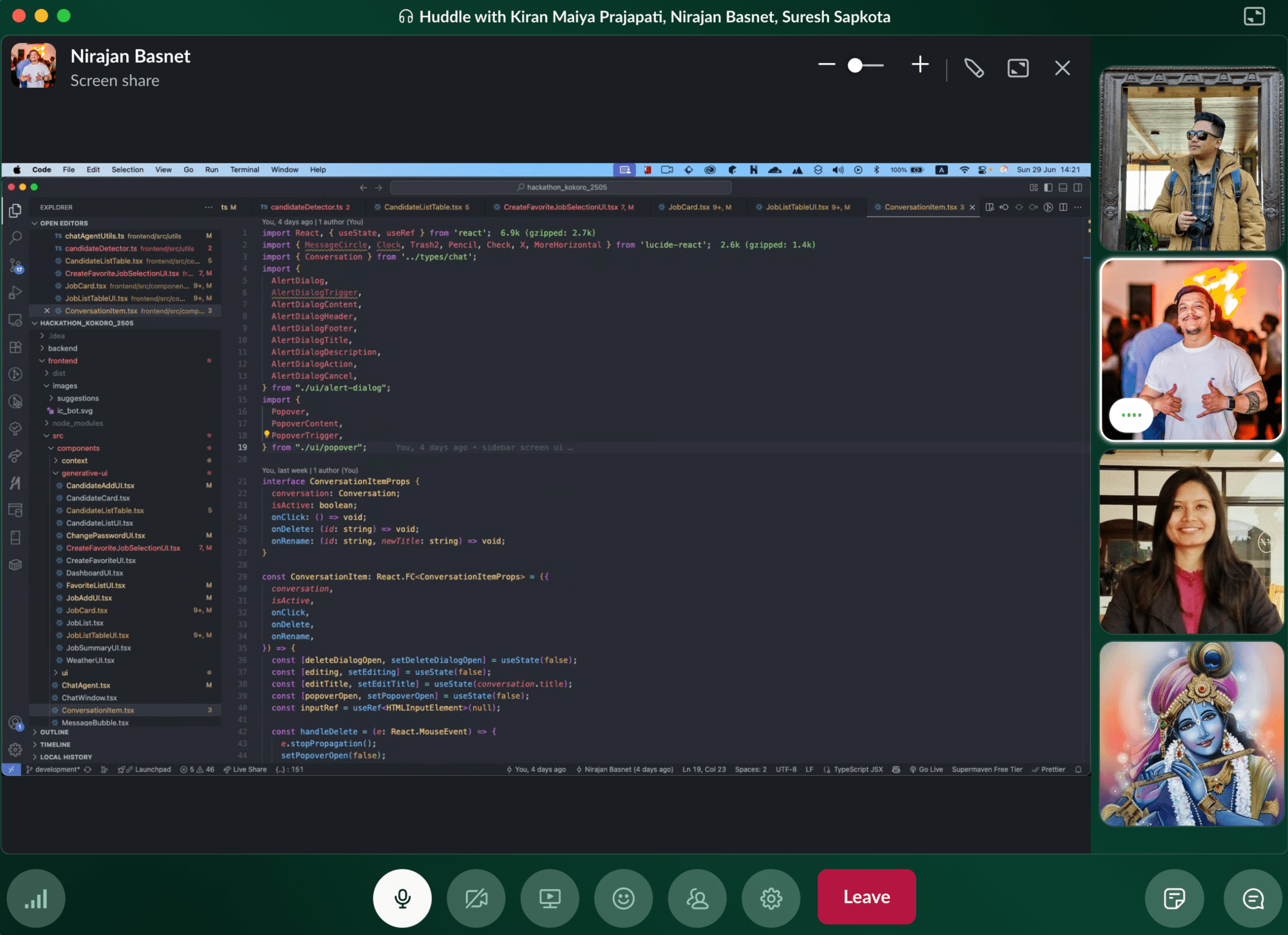Mute the huddle microphone
The width and height of the screenshot is (1288, 935).
tap(402, 898)
